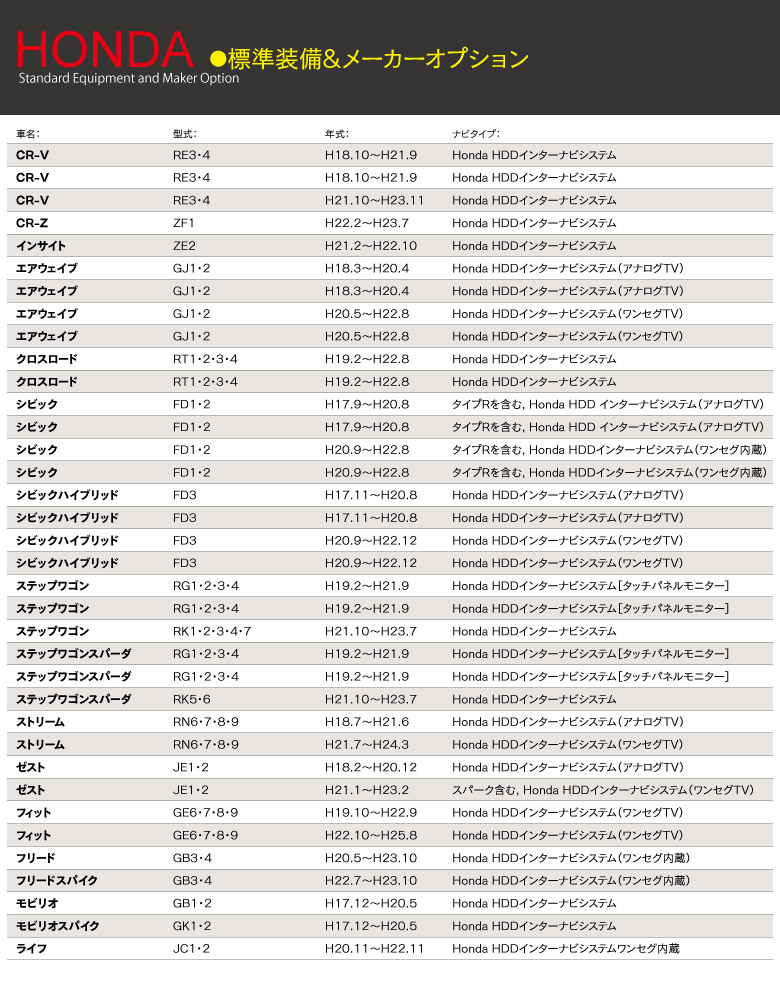Click the フリードスパイク car name
Viewport: 780px width, 995px height.
(x=57, y=881)
